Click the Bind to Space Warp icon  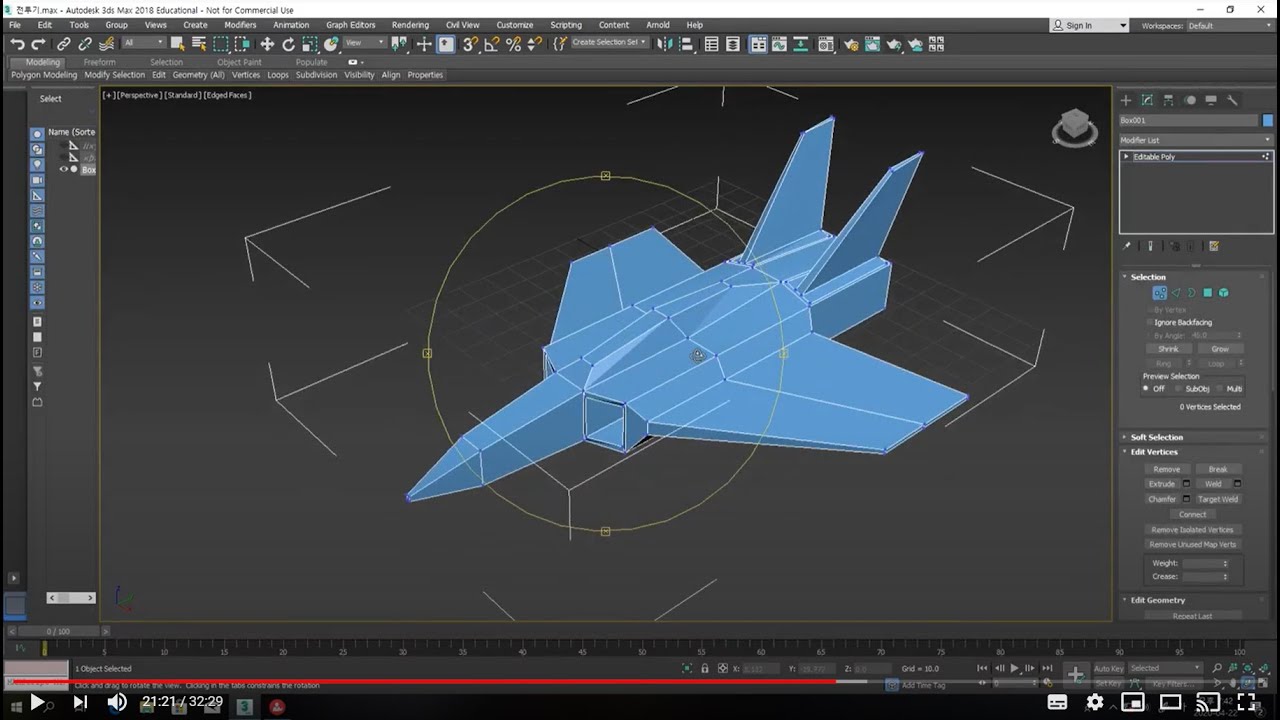point(106,44)
